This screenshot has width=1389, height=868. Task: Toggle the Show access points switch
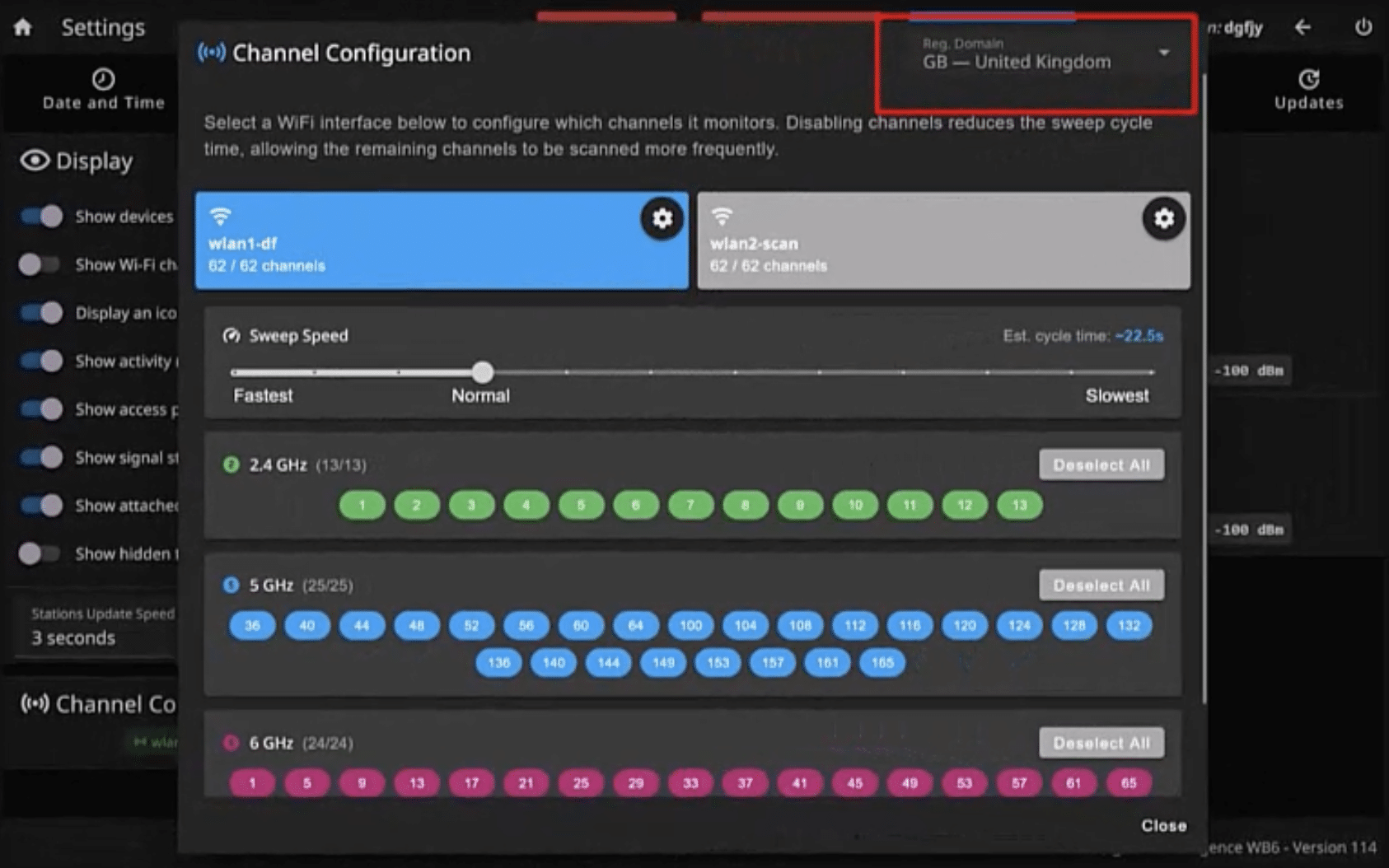tap(41, 409)
